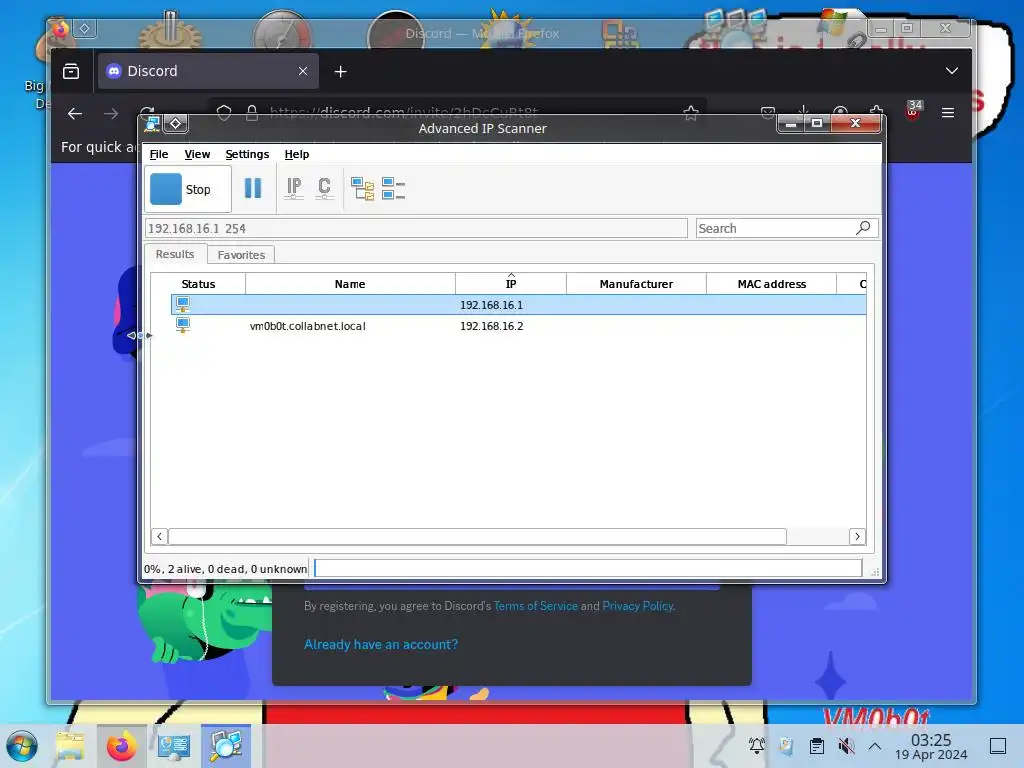The width and height of the screenshot is (1024, 768).
Task: Click the clipboard tray icon
Action: coord(816,746)
